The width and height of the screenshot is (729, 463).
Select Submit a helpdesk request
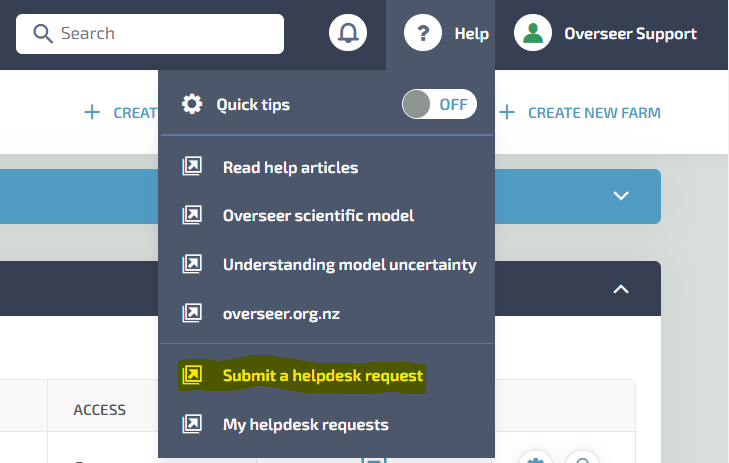click(323, 376)
